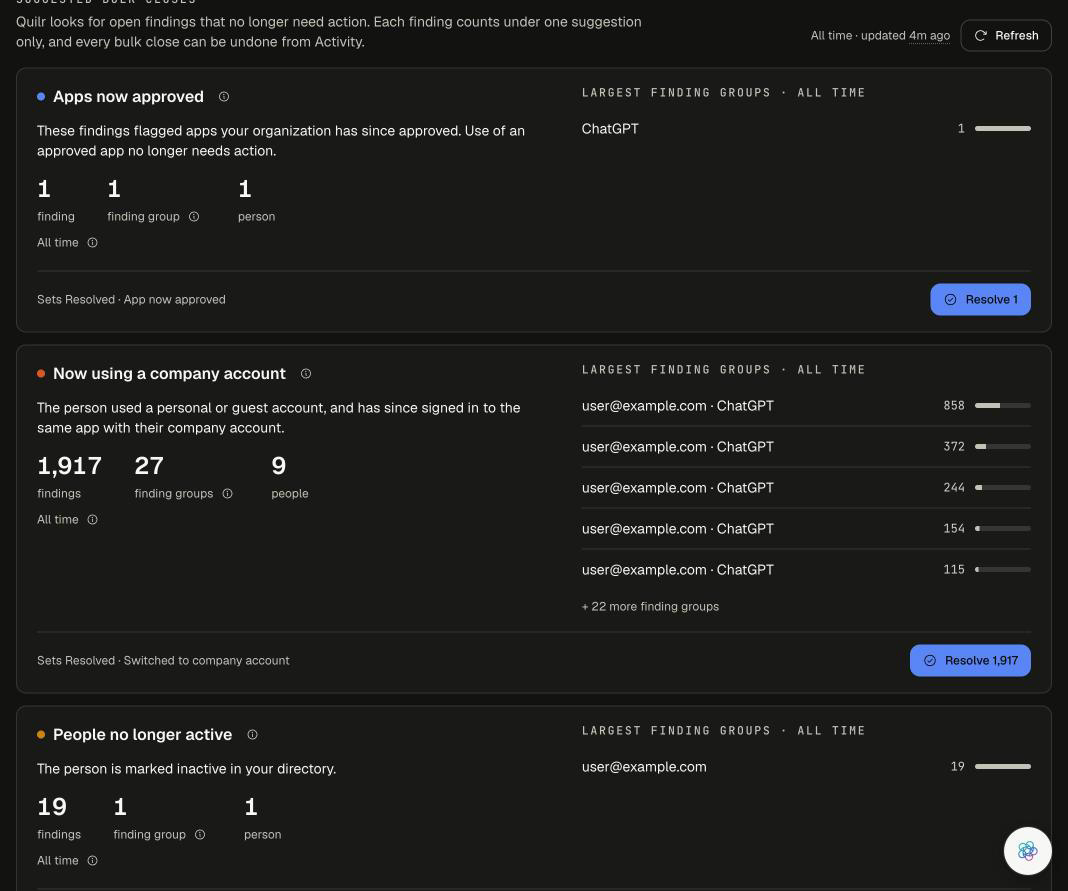Viewport: 1068px width, 891px height.
Task: Click 'Sets Resolved · Switched to company account' text
Action: 163,661
